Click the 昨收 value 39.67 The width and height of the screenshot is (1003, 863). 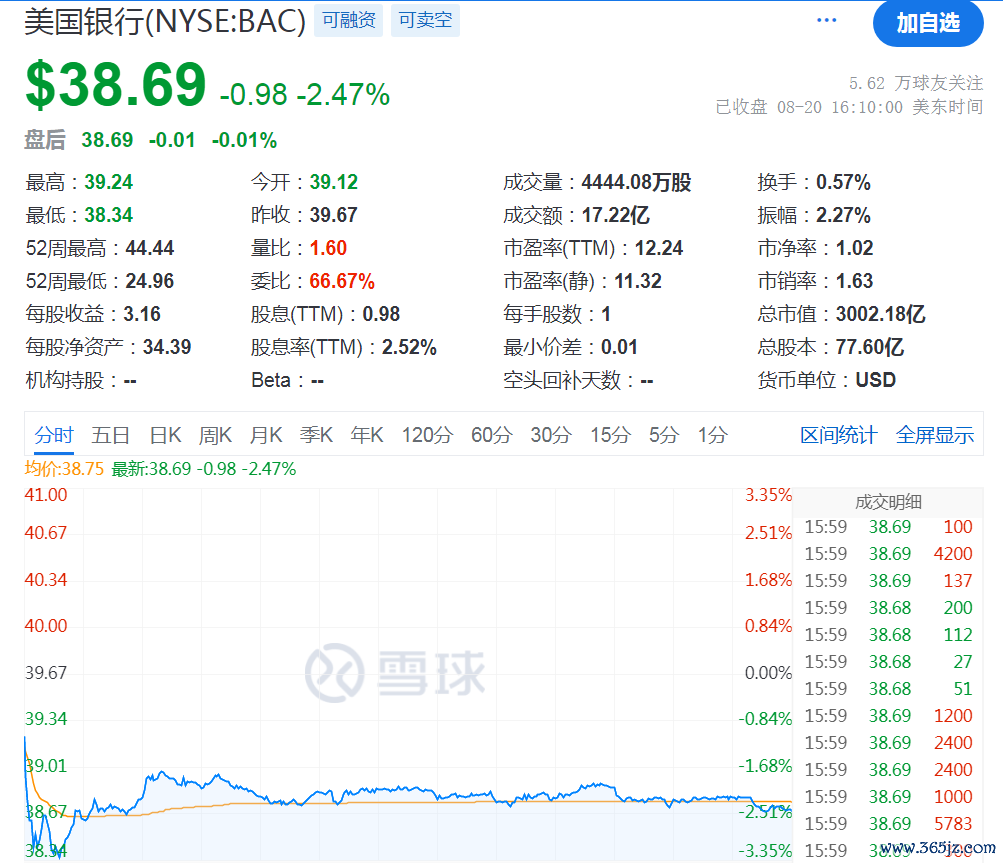334,215
